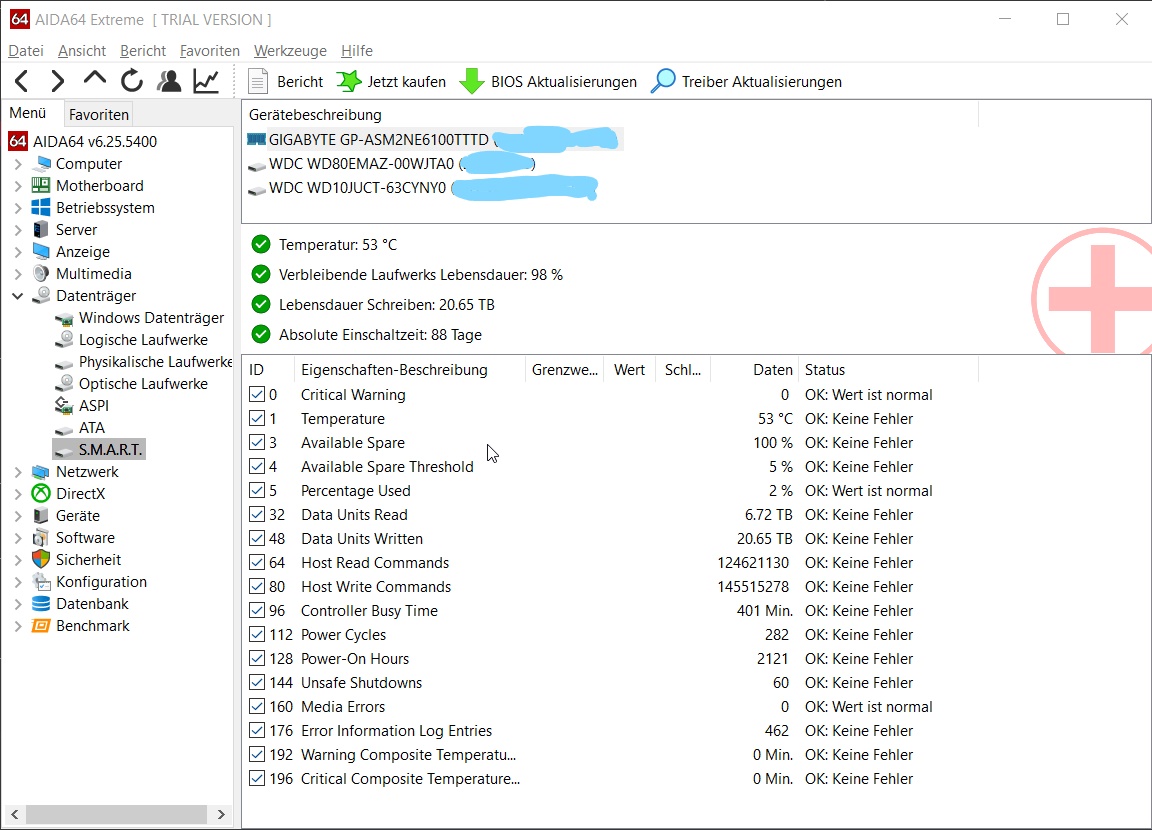Image resolution: width=1152 pixels, height=830 pixels.
Task: Click the Sicherheit shield icon
Action: pos(41,560)
